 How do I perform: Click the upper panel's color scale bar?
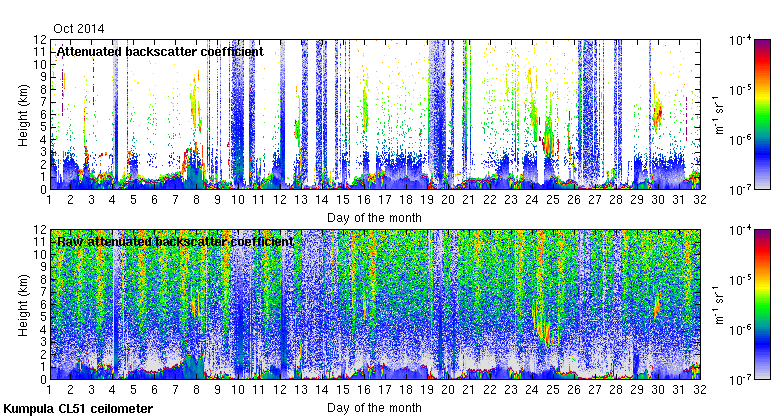tap(763, 114)
